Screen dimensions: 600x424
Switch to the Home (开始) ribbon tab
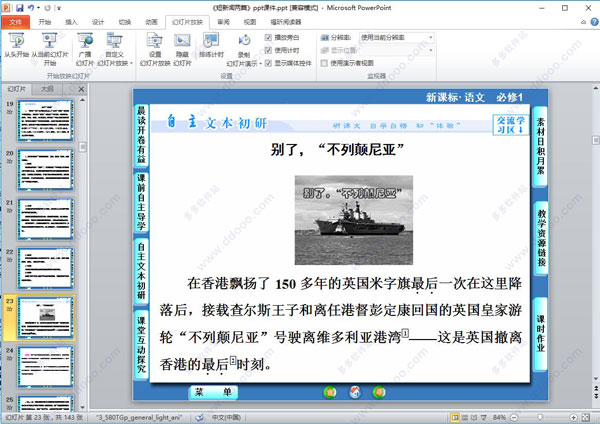coord(45,22)
